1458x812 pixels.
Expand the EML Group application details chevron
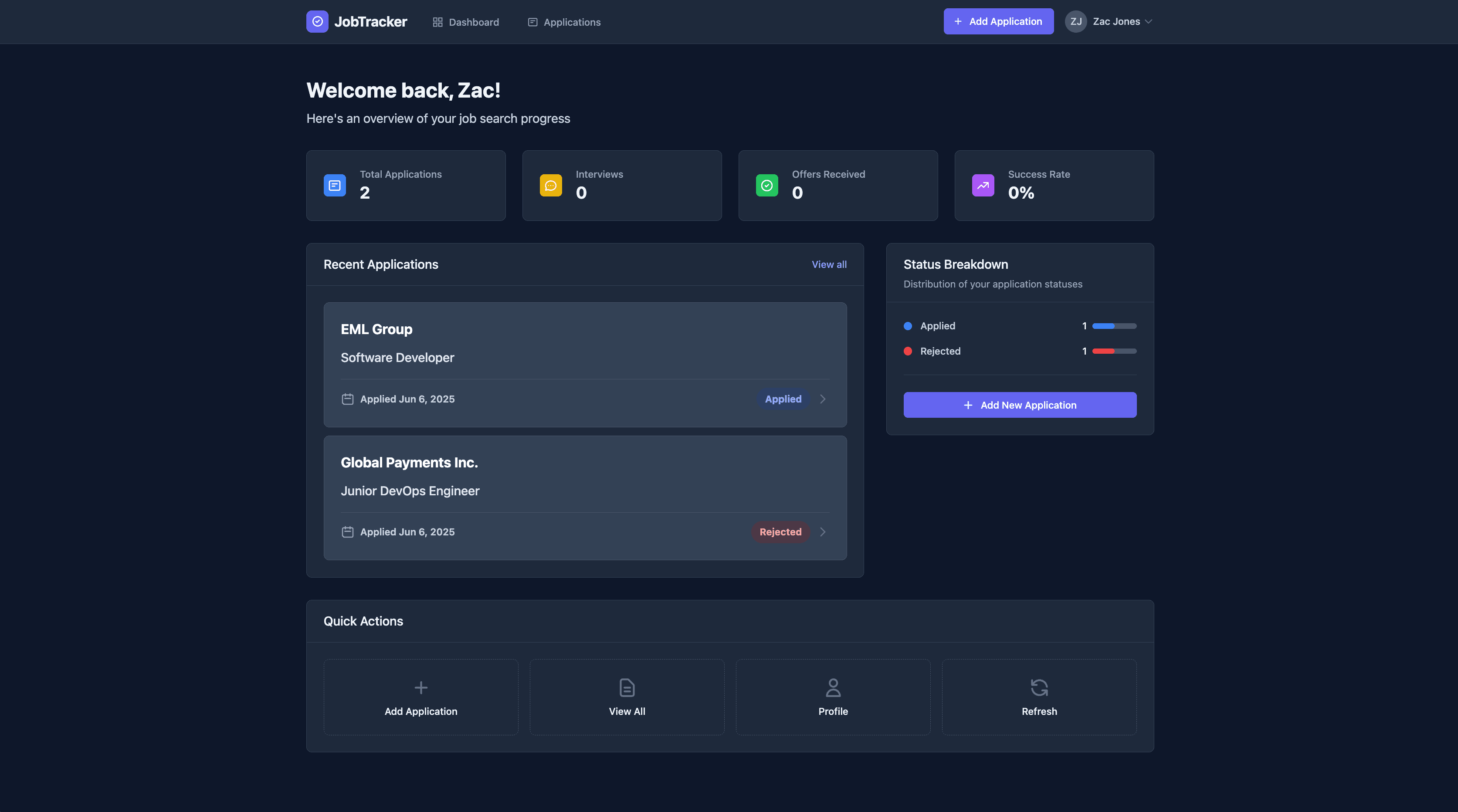pos(823,399)
